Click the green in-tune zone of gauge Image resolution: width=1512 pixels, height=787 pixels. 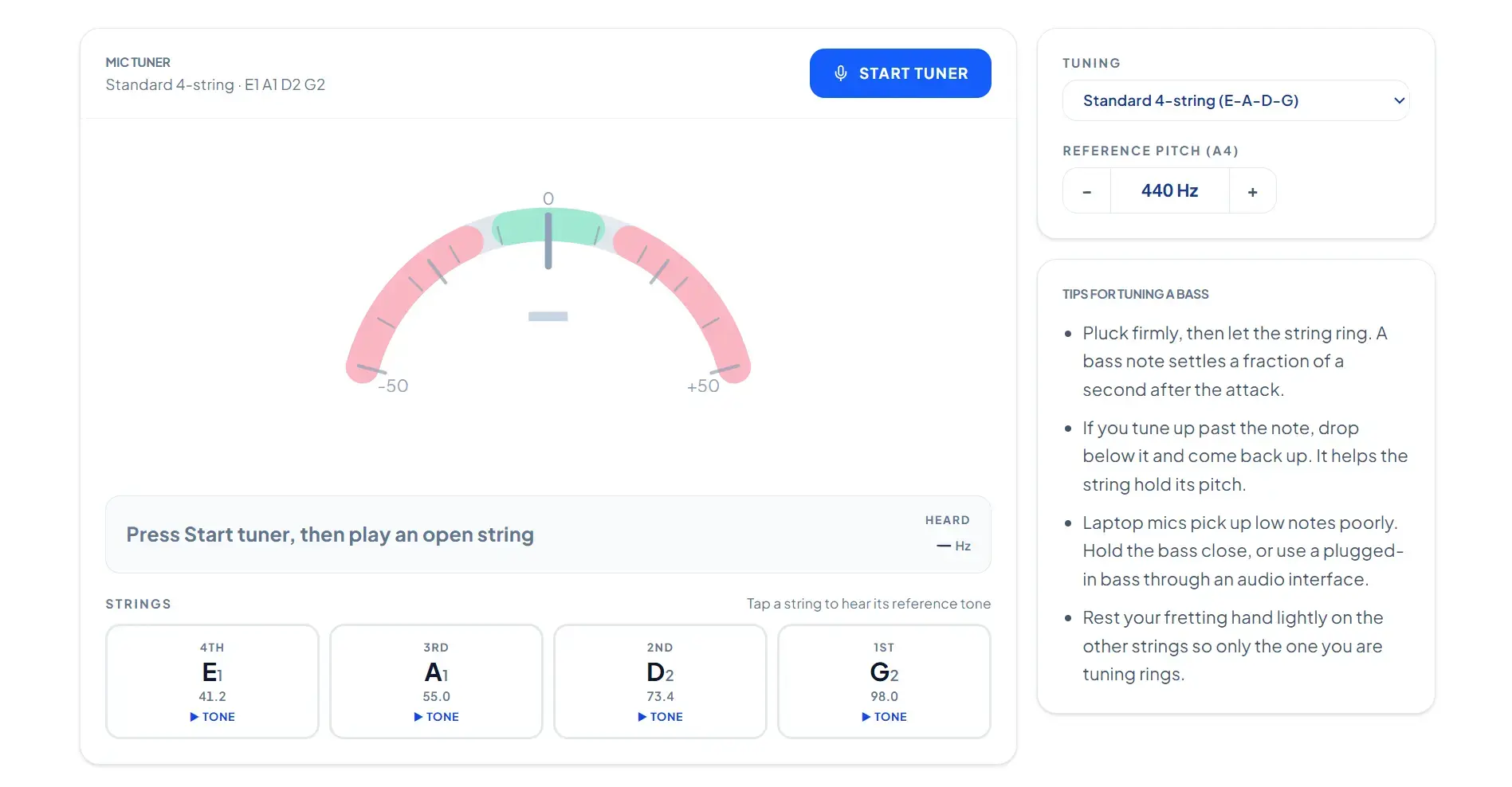(x=574, y=227)
